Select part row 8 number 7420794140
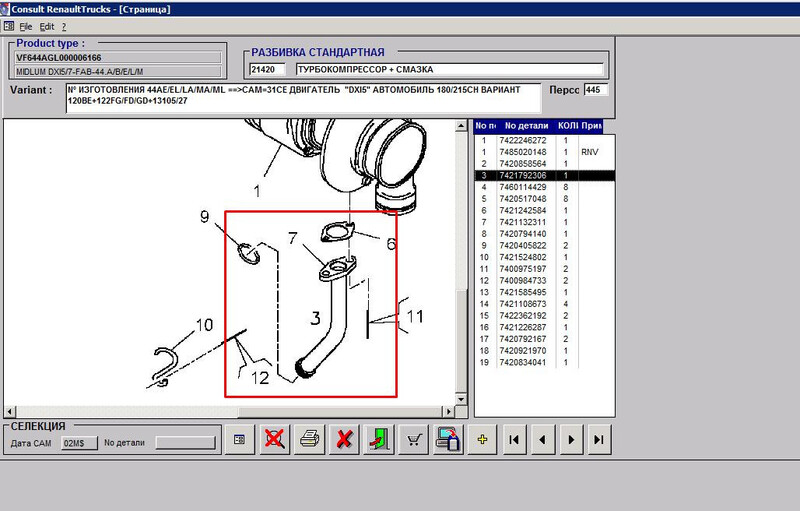Screen dimensions: 800x511 tap(544, 234)
